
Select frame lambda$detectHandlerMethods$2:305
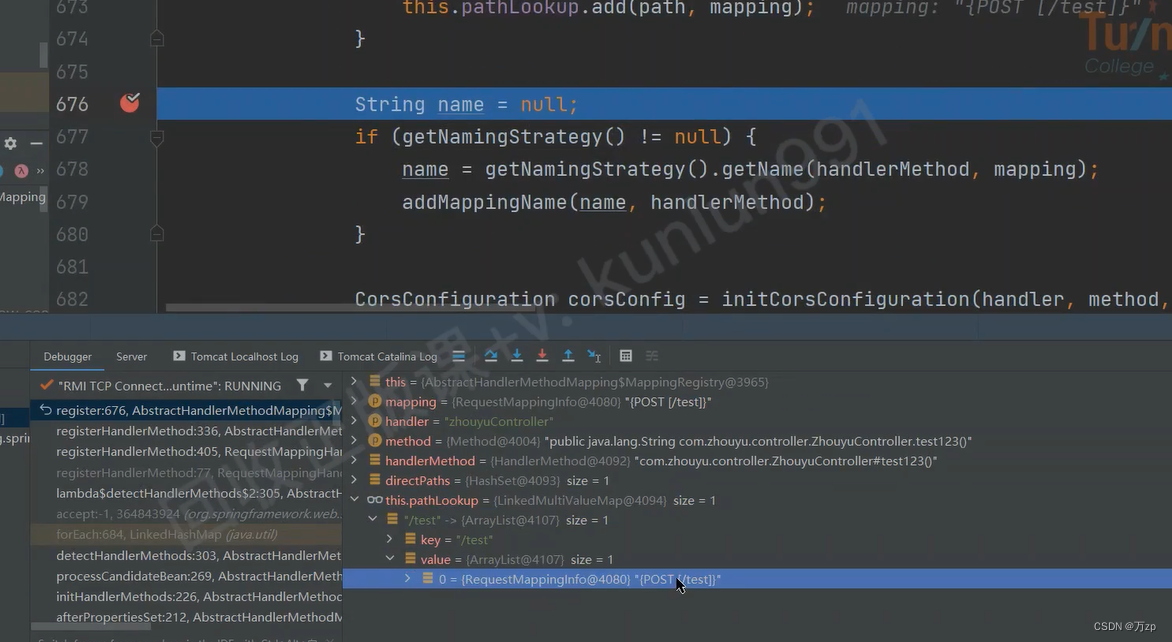pos(186,493)
